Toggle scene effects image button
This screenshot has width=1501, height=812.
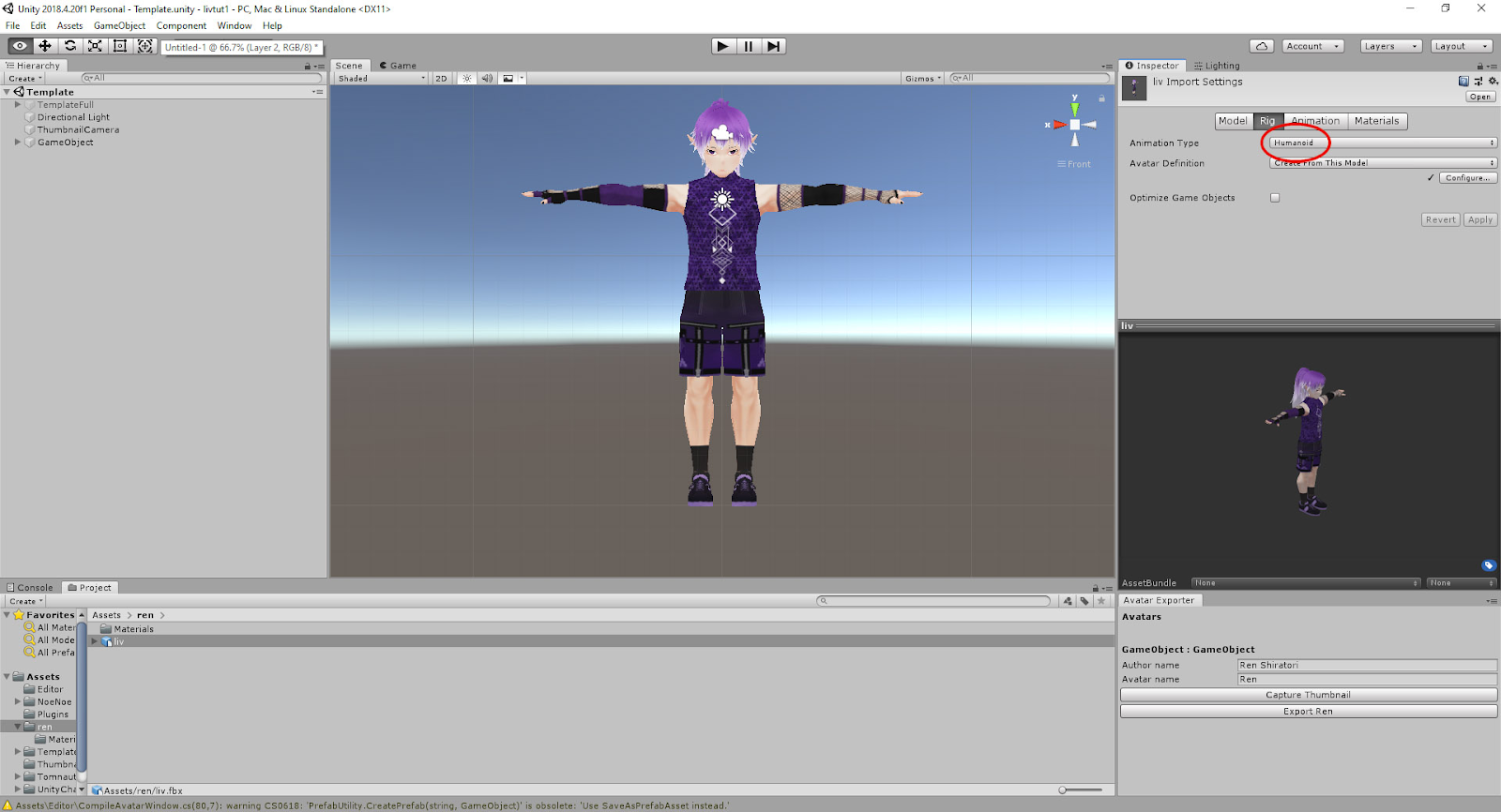coord(508,79)
